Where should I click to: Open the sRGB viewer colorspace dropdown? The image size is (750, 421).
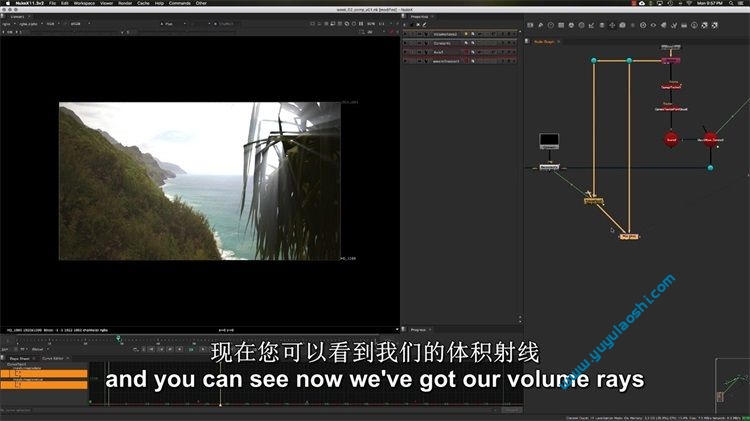[x=79, y=23]
